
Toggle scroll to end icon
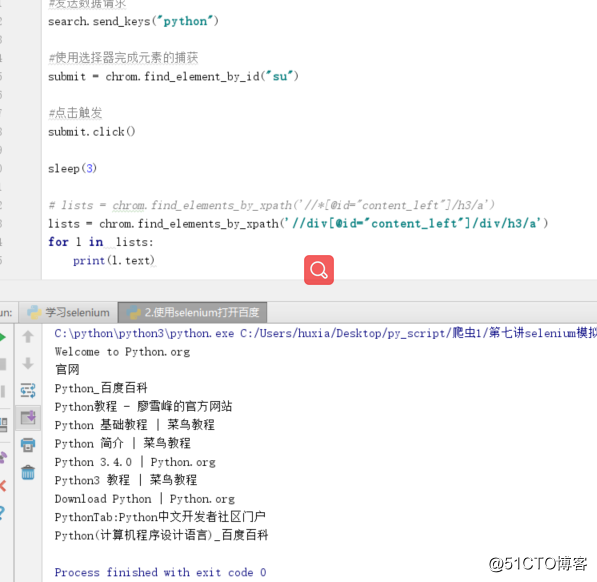[x=28, y=418]
